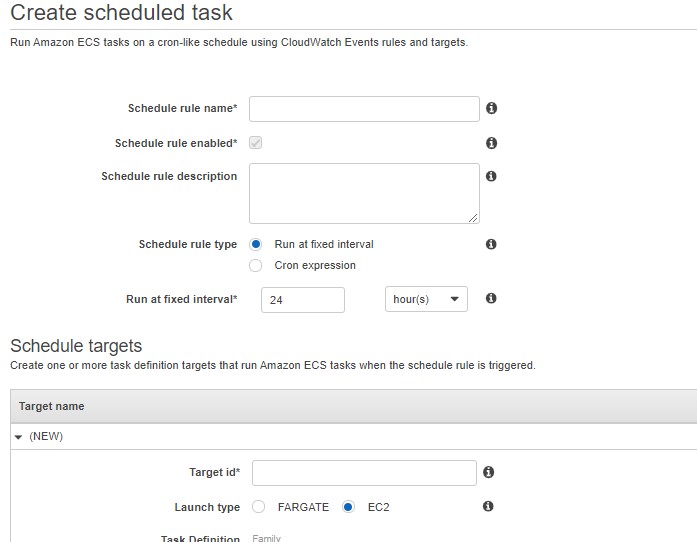
Task: Click the Target name column header
Action: click(52, 406)
